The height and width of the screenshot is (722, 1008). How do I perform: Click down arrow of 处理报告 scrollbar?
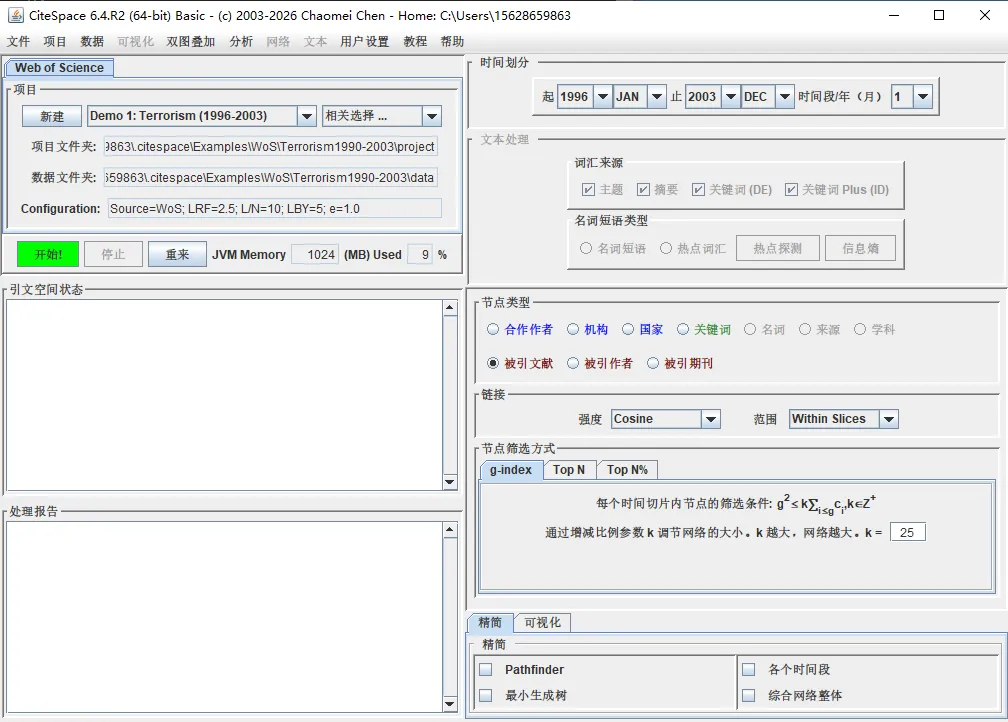(x=450, y=705)
